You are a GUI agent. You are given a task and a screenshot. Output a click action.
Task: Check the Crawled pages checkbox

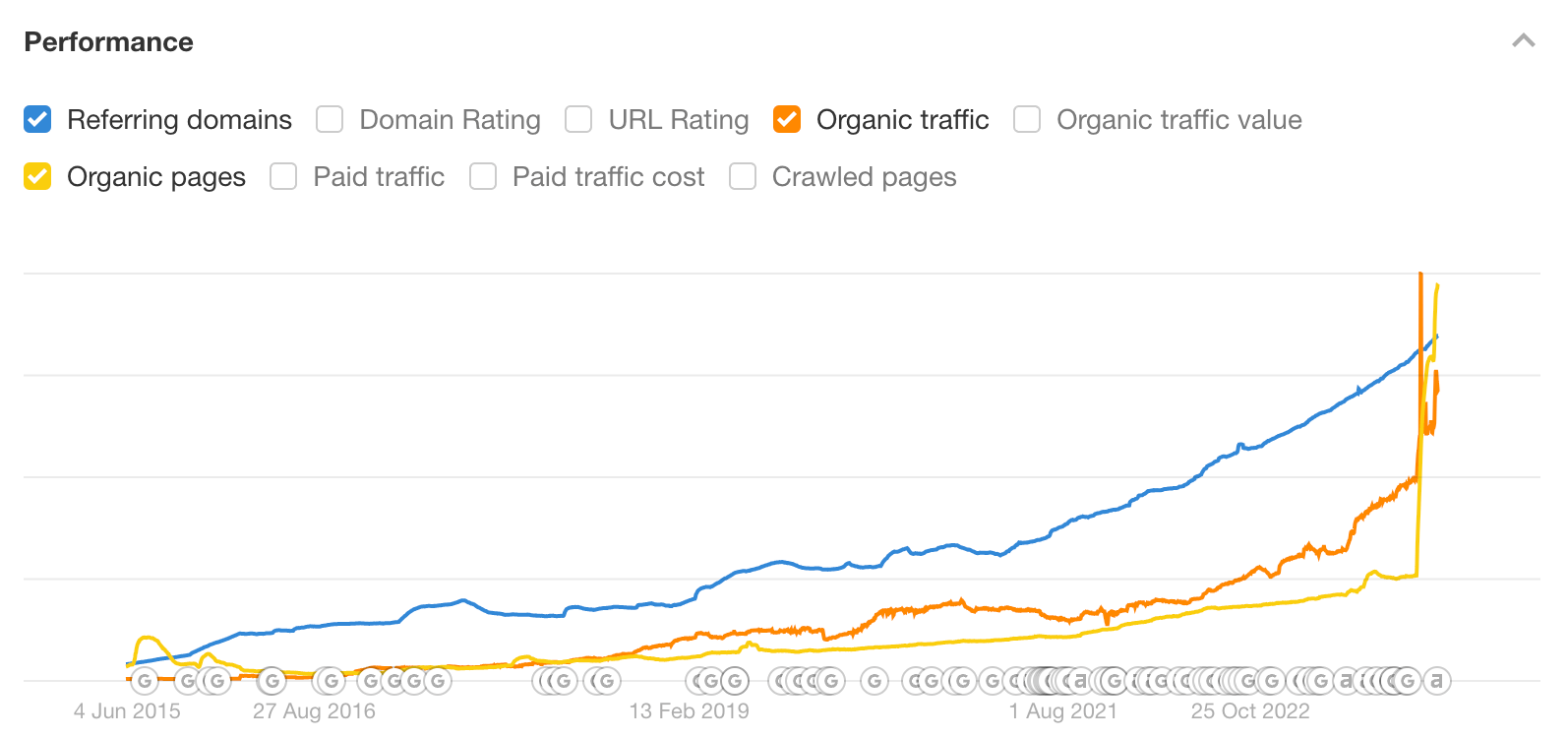[742, 177]
